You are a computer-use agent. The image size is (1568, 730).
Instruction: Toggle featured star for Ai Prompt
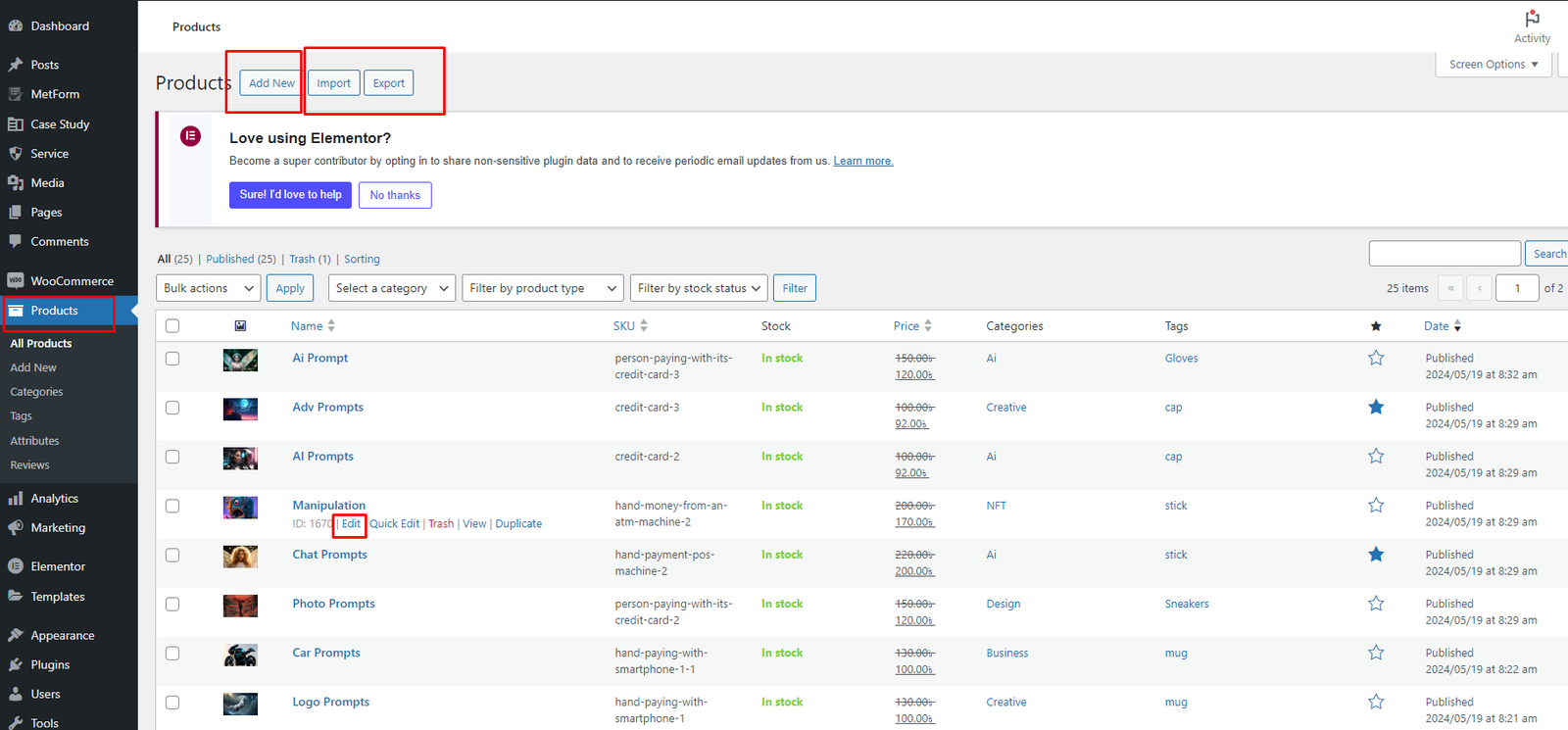pyautogui.click(x=1376, y=359)
